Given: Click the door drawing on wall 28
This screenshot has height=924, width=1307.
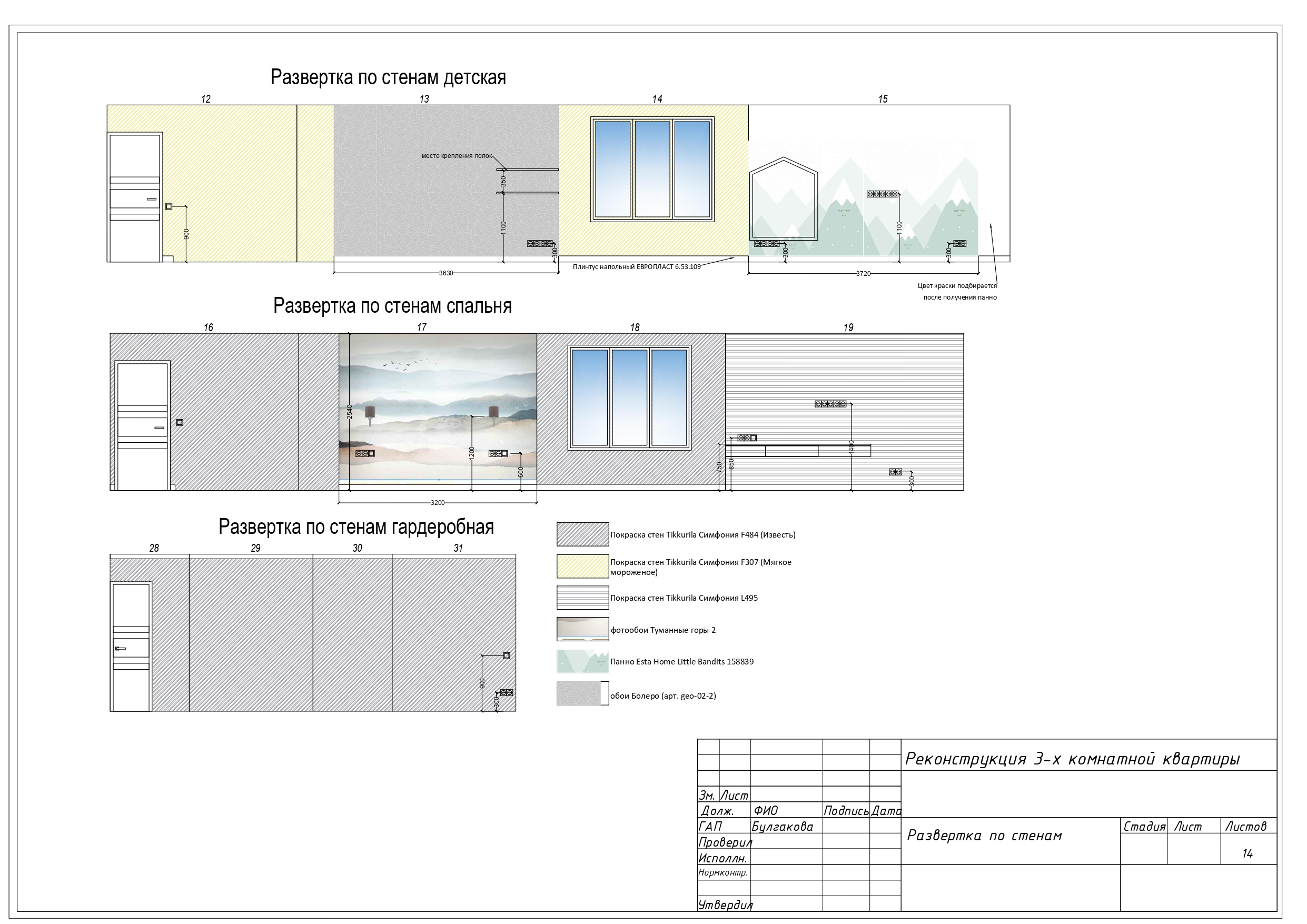Looking at the screenshot, I should click(131, 647).
